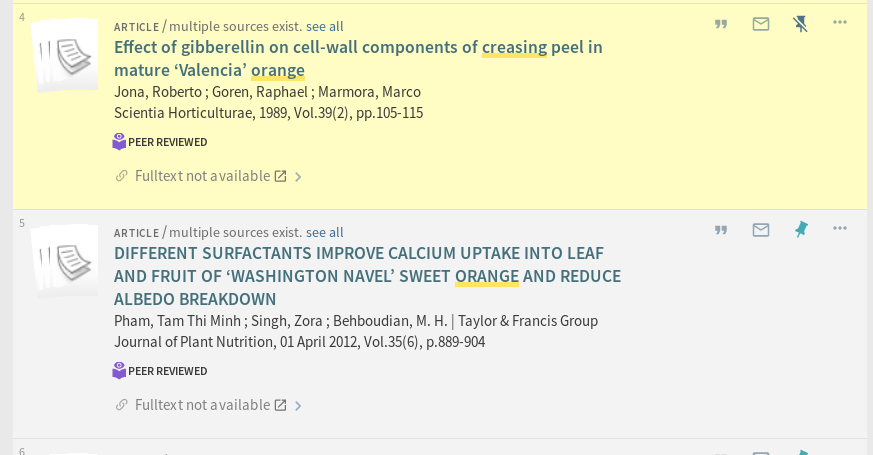This screenshot has width=873, height=455.
Task: Open more actions menu for result 5
Action: 840,229
